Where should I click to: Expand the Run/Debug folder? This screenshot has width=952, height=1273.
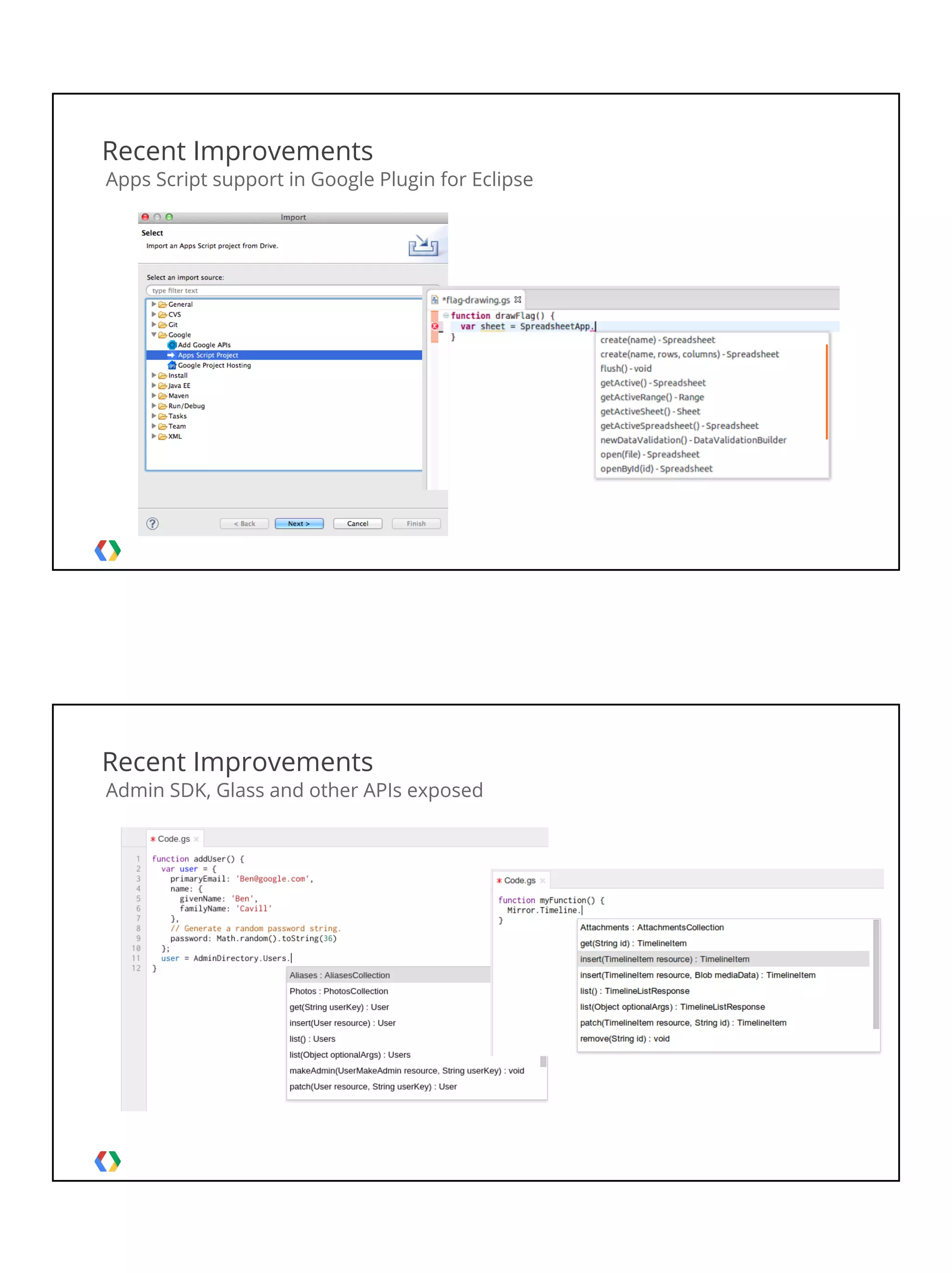[x=153, y=406]
